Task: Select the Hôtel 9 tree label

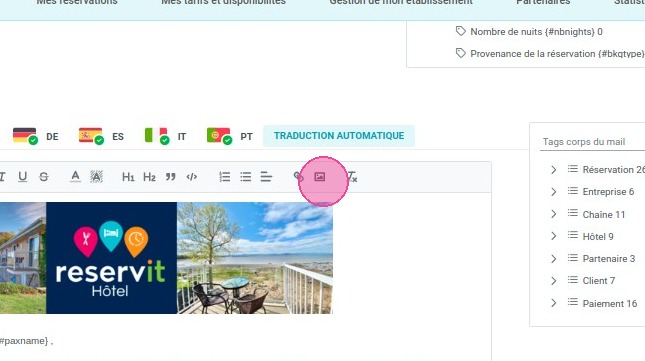Action: (598, 236)
